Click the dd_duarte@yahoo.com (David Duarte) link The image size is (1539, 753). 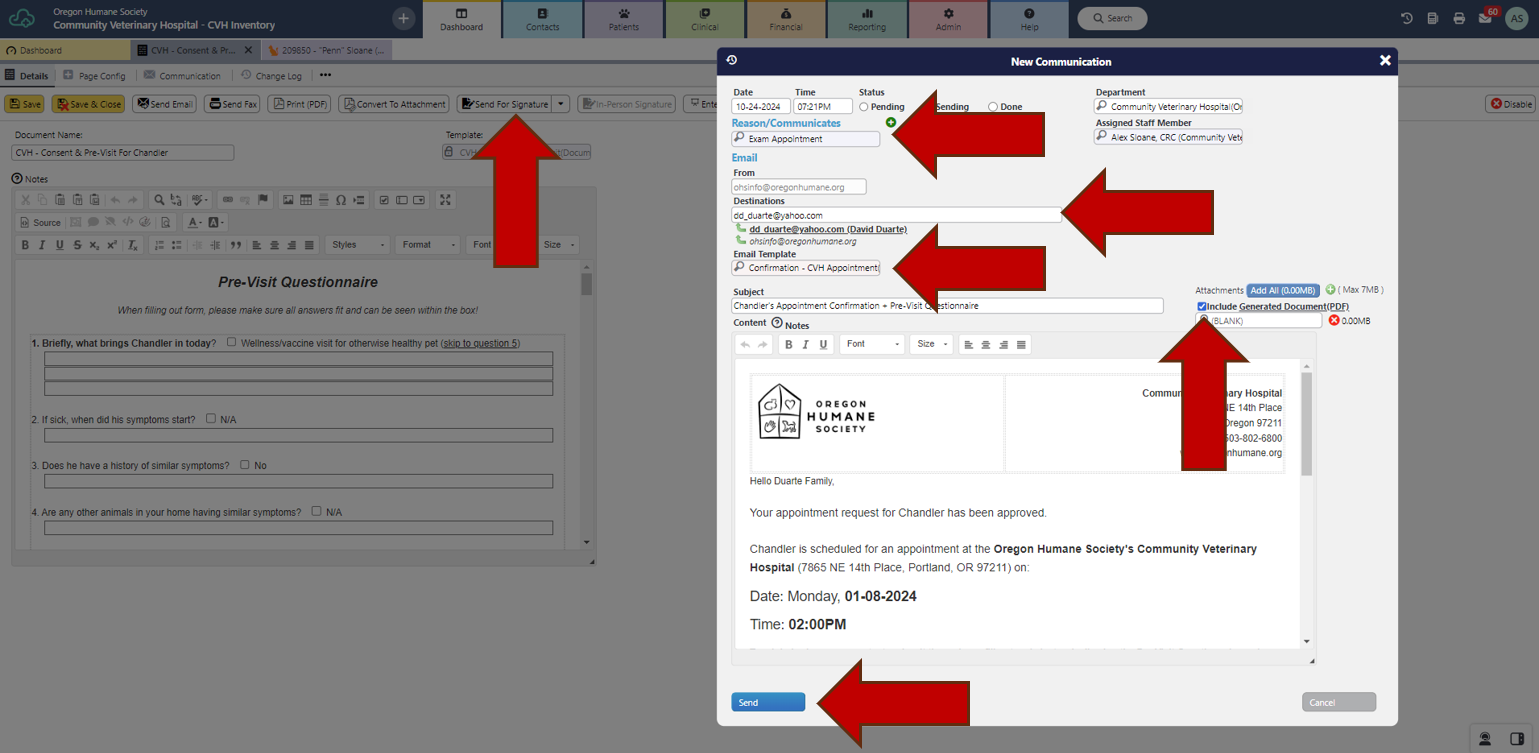pos(828,229)
